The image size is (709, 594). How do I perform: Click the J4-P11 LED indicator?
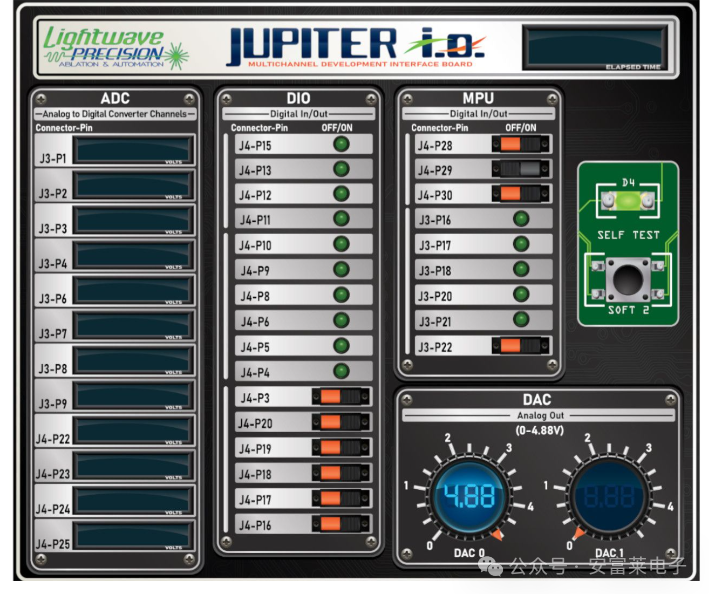pyautogui.click(x=342, y=219)
